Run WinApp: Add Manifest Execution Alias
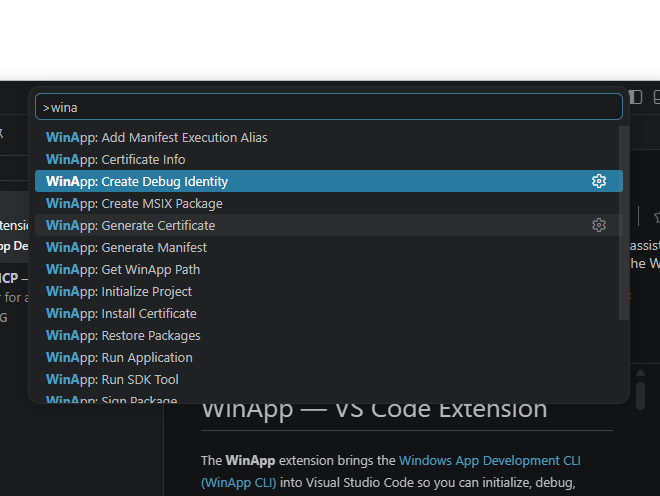The height and width of the screenshot is (496, 660). point(329,137)
